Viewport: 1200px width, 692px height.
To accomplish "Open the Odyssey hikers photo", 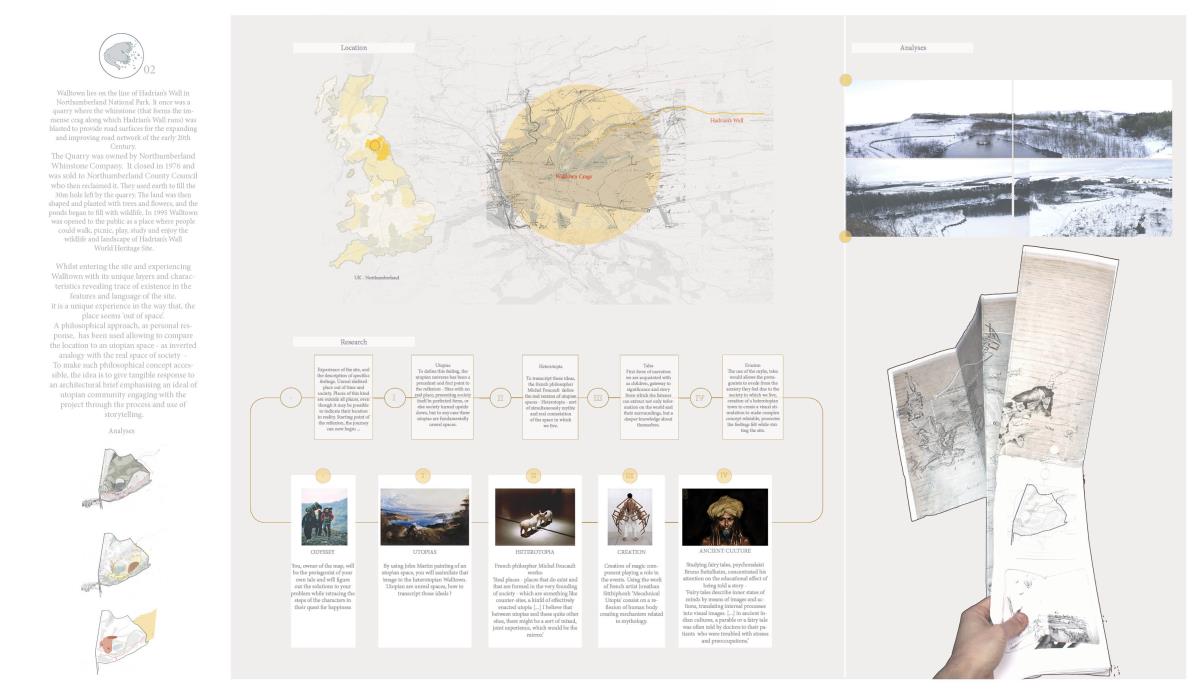I will pyautogui.click(x=324, y=516).
